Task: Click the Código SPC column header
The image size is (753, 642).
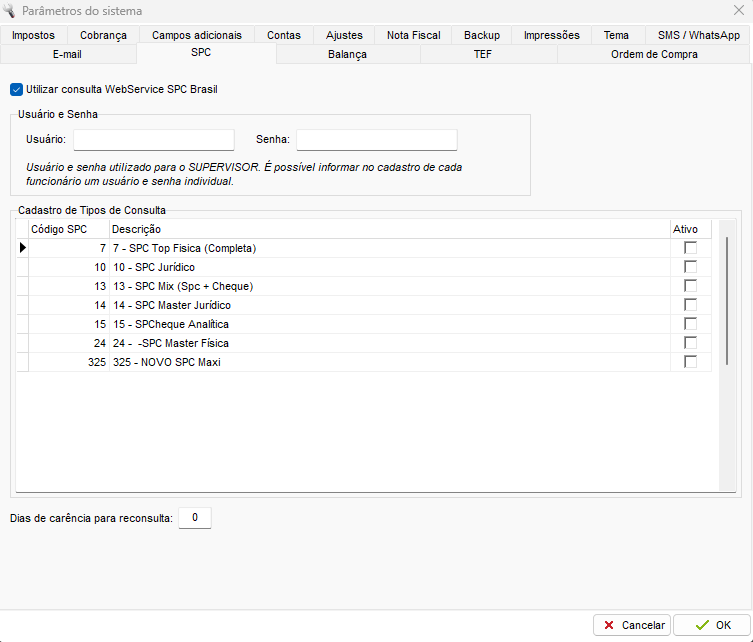Action: (69, 229)
